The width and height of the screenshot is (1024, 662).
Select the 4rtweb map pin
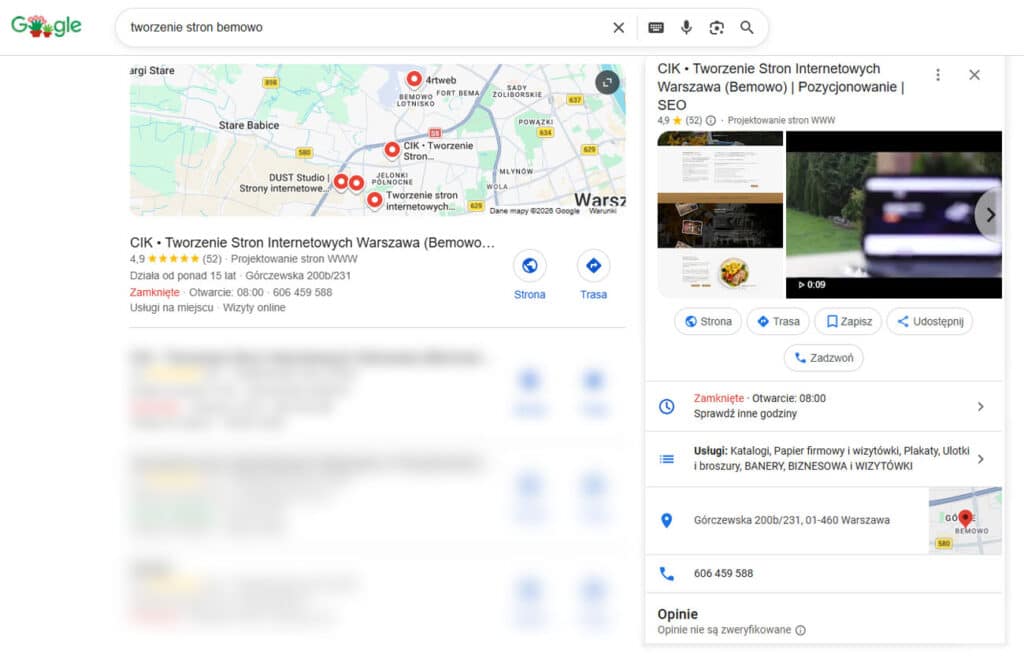coord(414,79)
